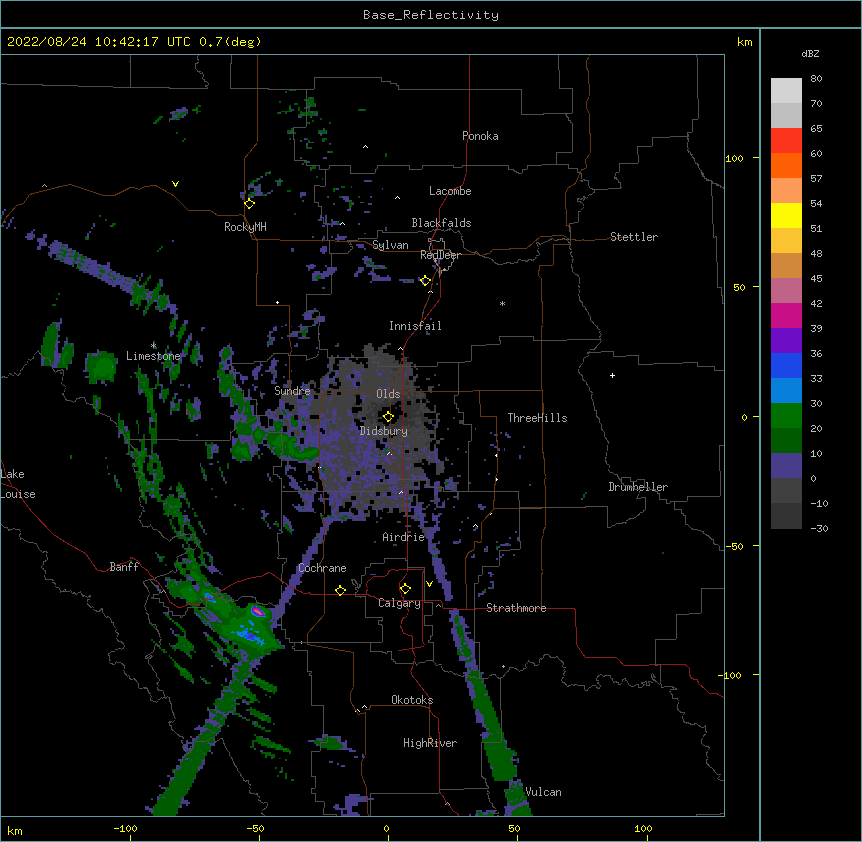This screenshot has height=842, width=862.
Task: Select the HighRiver label
Action: (x=430, y=743)
